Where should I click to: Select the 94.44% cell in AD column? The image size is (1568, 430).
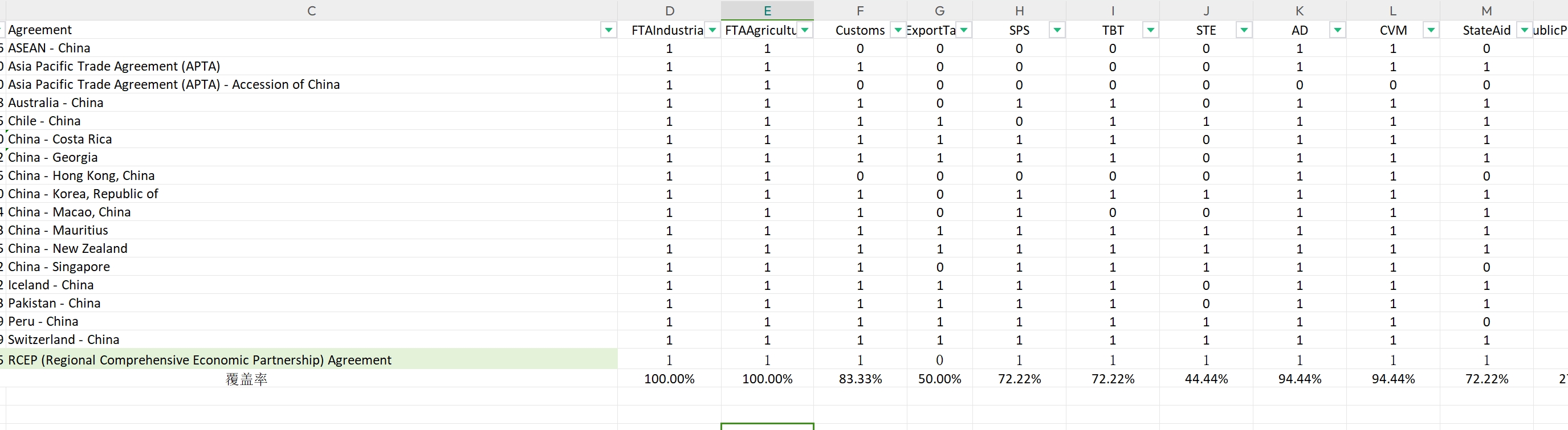pyautogui.click(x=1300, y=379)
